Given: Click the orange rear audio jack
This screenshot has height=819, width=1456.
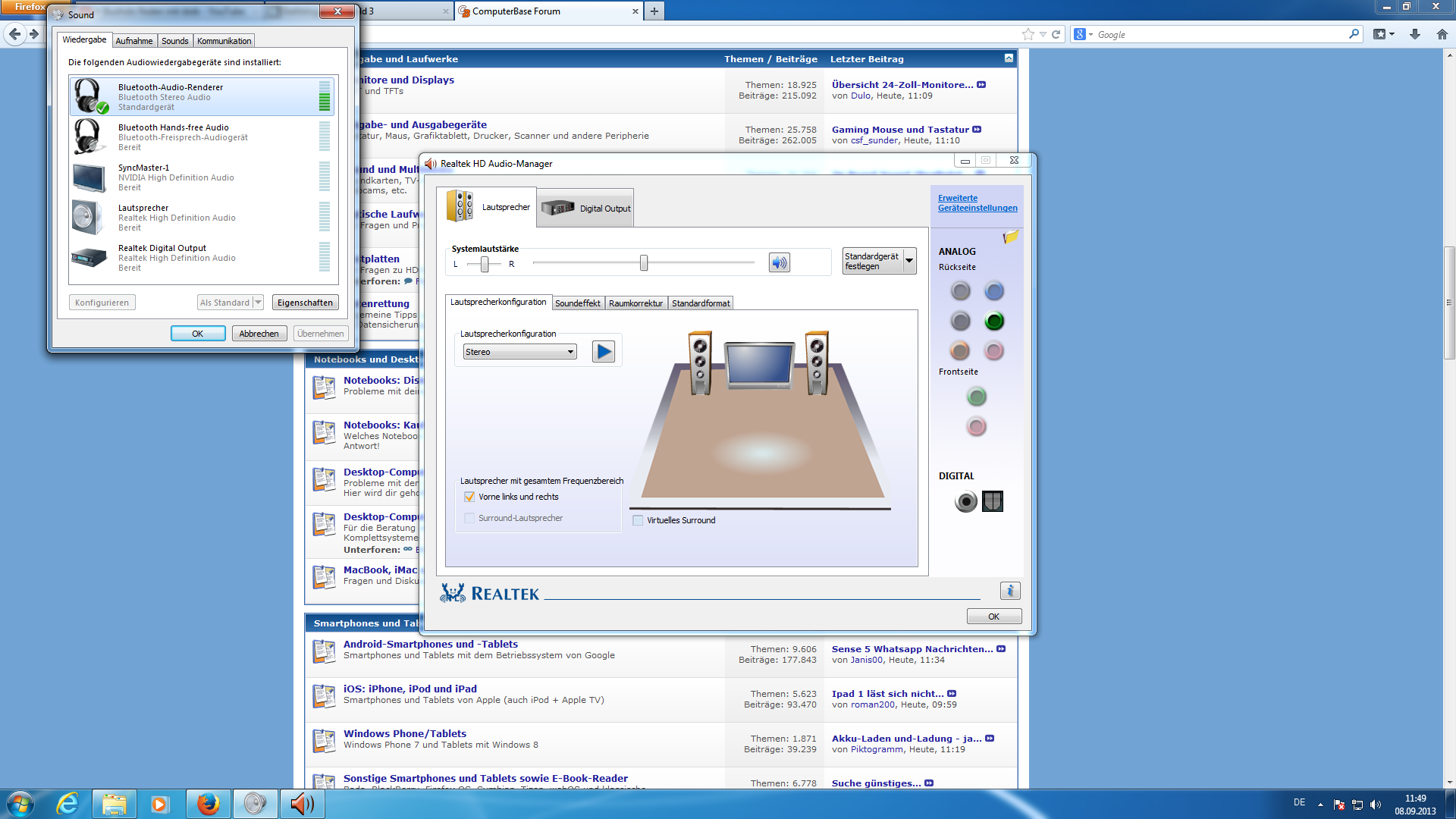Looking at the screenshot, I should point(960,350).
